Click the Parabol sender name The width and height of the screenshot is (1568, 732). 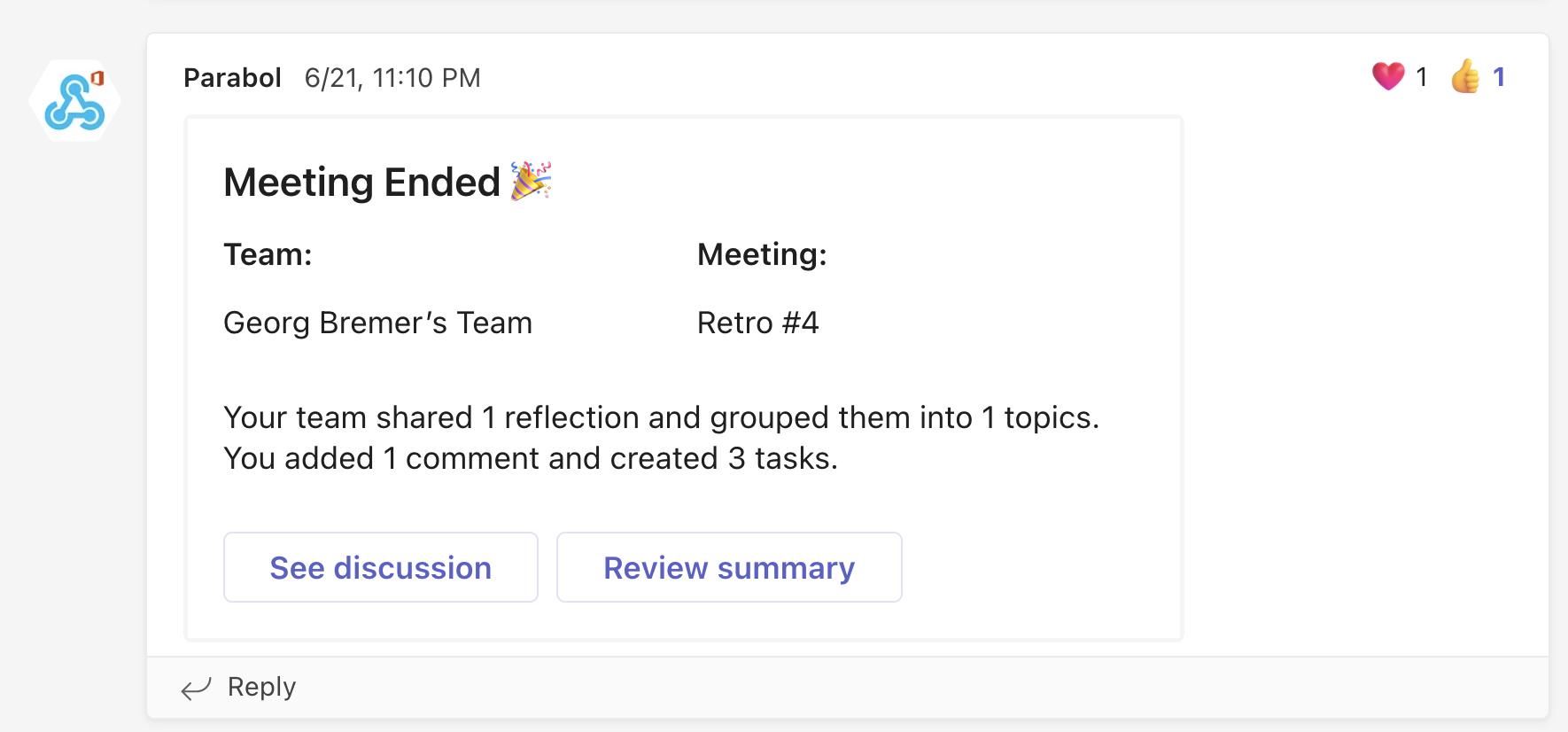(x=232, y=78)
